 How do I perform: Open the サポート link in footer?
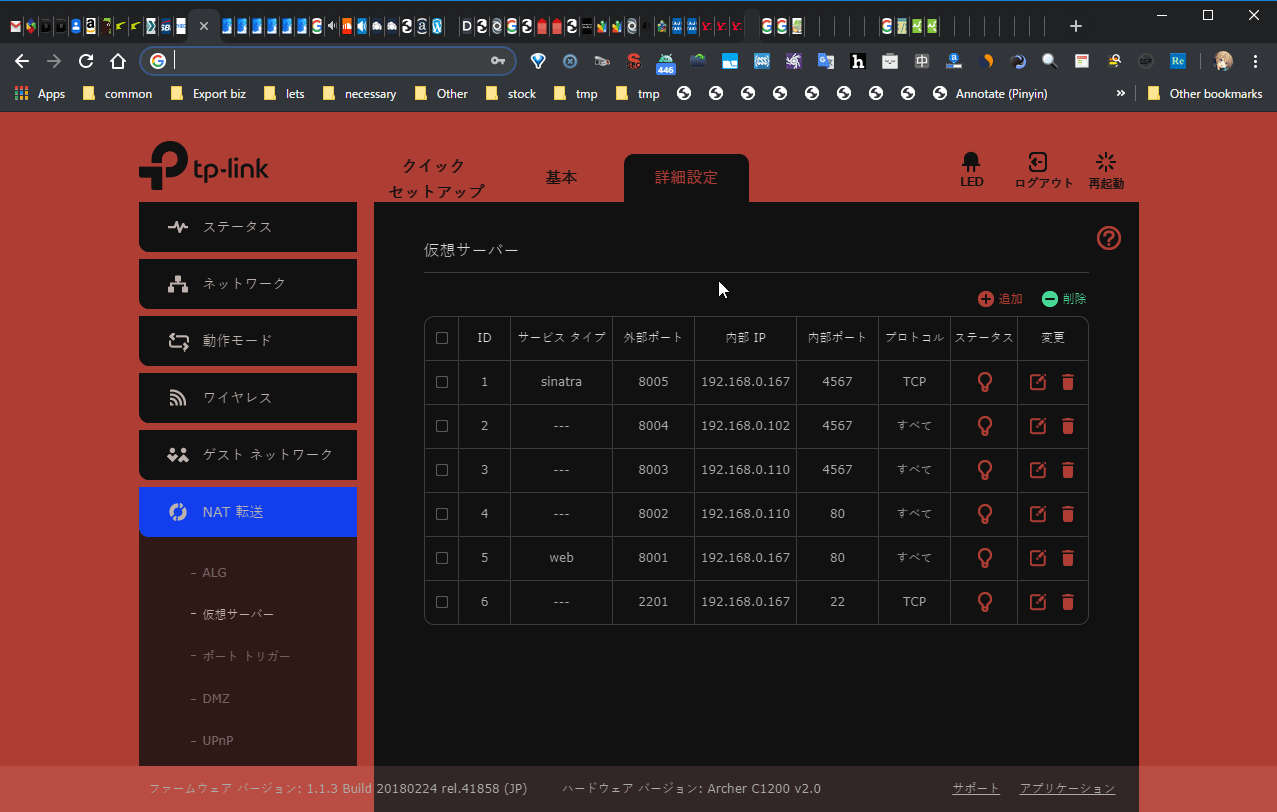click(975, 789)
